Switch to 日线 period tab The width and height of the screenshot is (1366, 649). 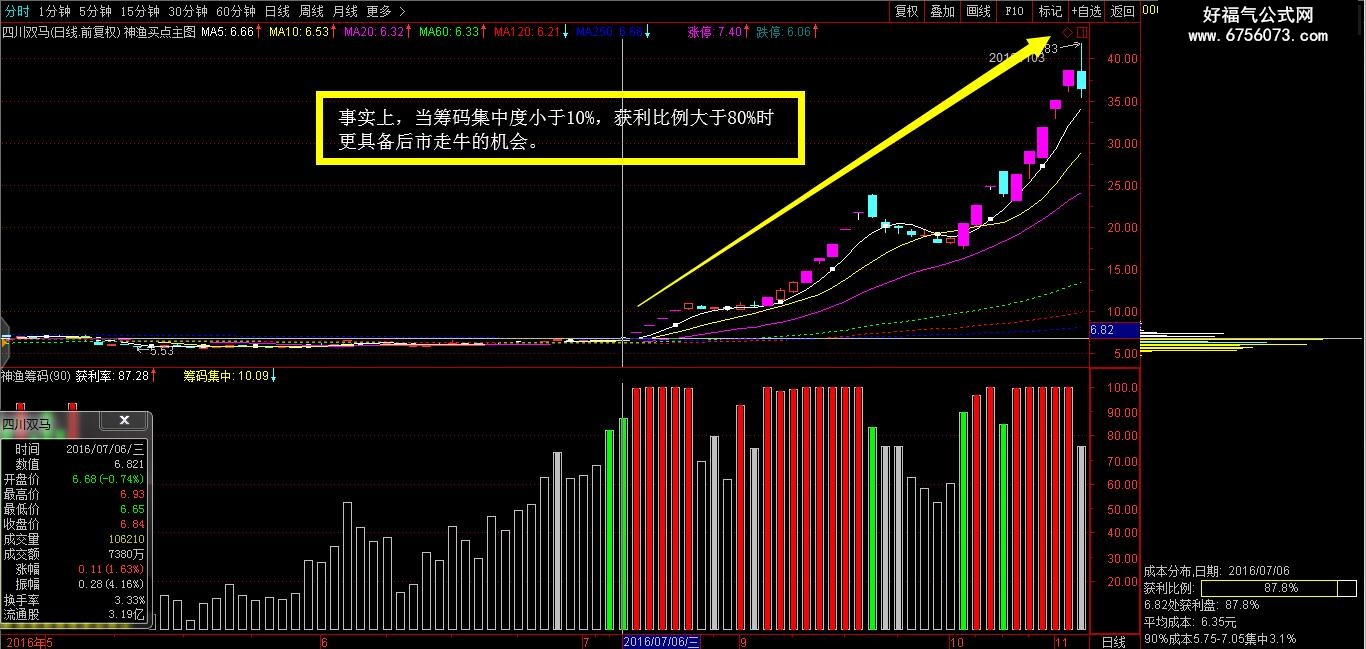277,11
